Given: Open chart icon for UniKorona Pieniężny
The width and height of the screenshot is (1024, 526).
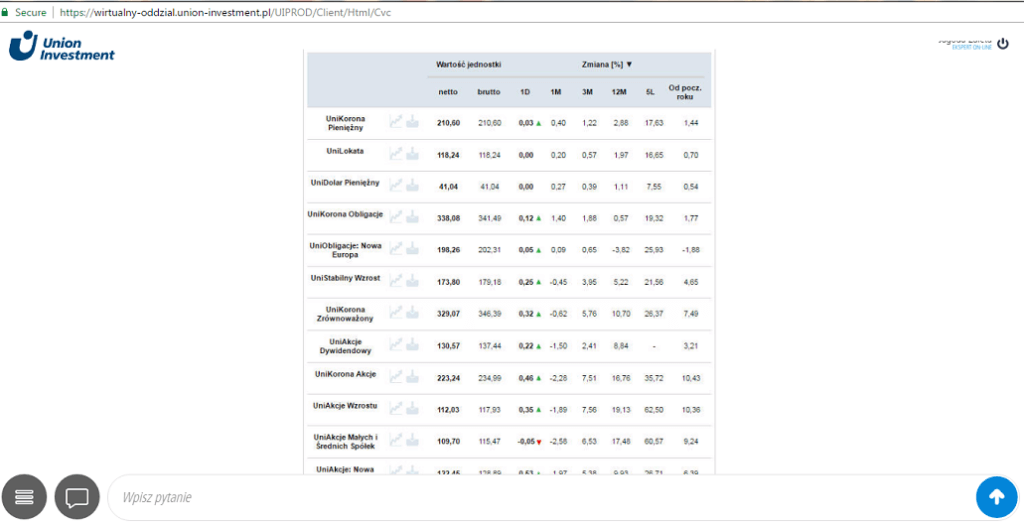Looking at the screenshot, I should (x=397, y=122).
